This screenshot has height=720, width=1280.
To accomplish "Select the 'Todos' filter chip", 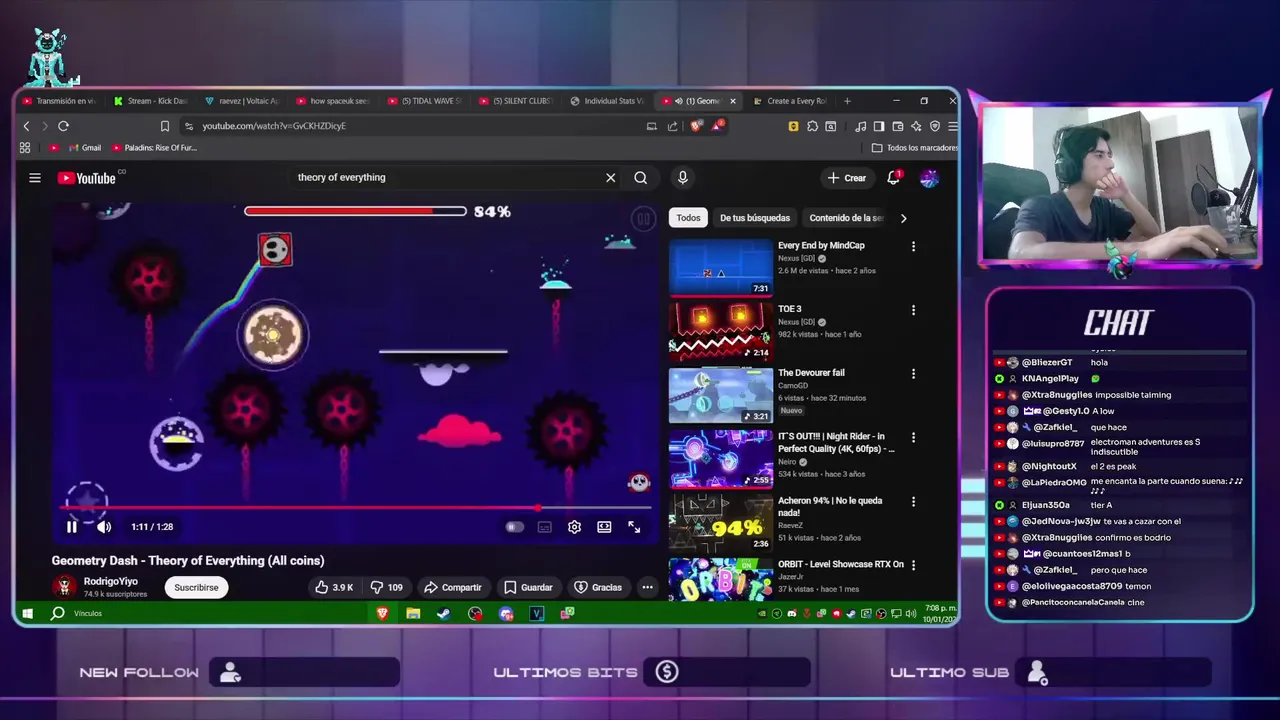I will [x=688, y=218].
